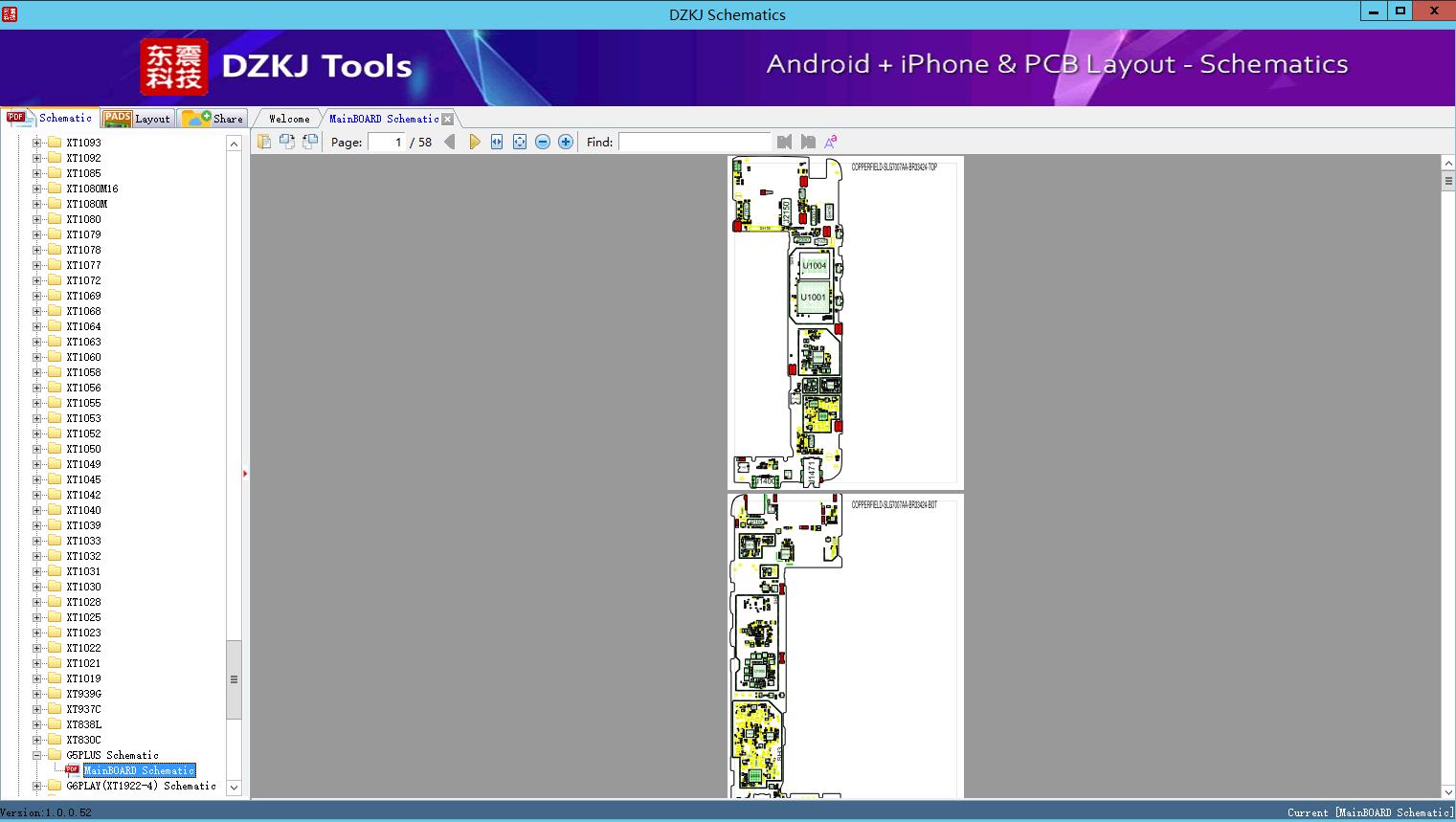The image size is (1456, 822).
Task: Find the previous search match
Action: 785,142
